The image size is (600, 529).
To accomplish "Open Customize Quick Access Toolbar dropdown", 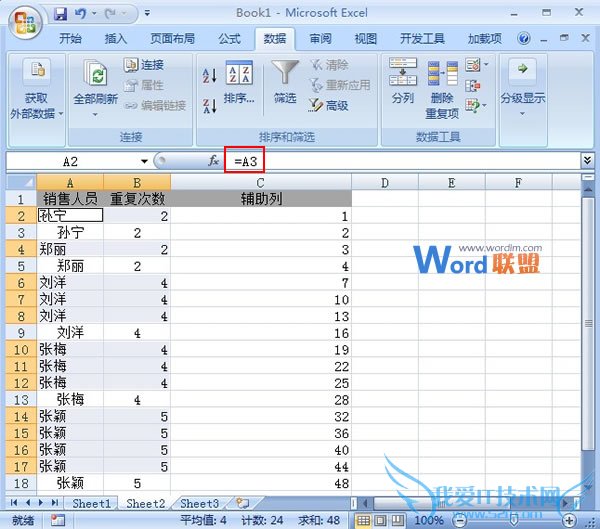I will click(147, 14).
